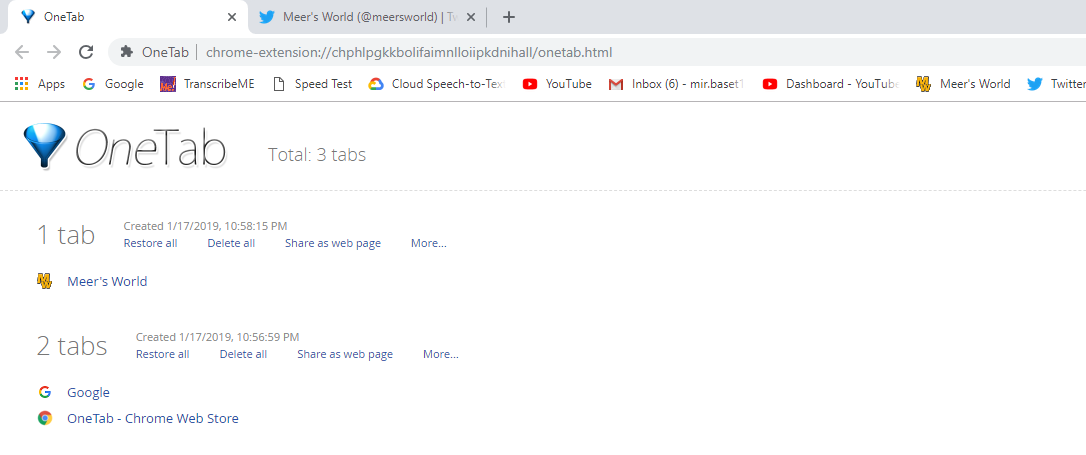Open Dashboard - YouTube bookmark

tap(830, 84)
